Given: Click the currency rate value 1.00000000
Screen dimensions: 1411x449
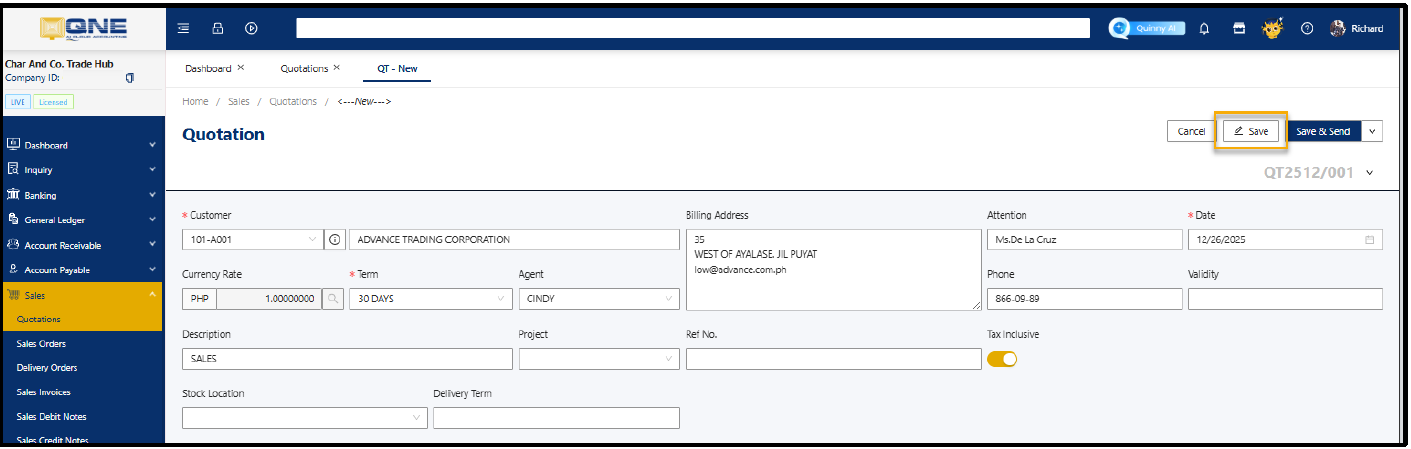Looking at the screenshot, I should coord(268,298).
